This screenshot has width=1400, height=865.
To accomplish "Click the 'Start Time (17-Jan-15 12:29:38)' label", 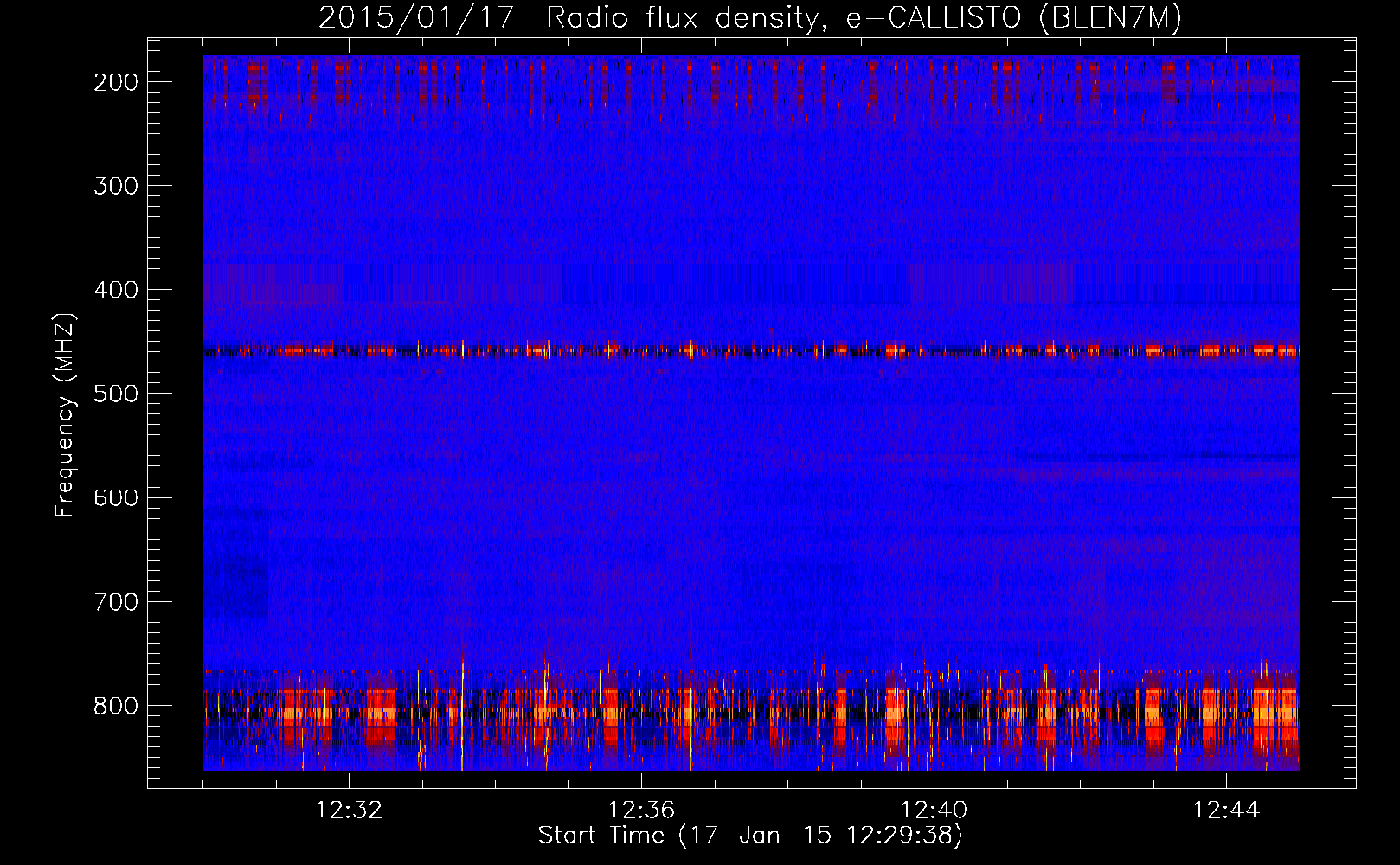I will [x=750, y=836].
